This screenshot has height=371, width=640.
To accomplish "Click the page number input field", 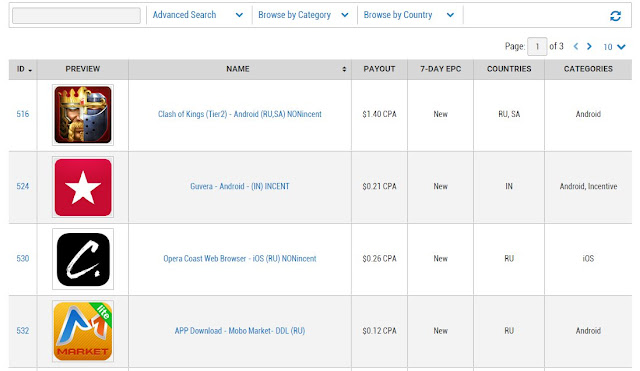I will (537, 47).
